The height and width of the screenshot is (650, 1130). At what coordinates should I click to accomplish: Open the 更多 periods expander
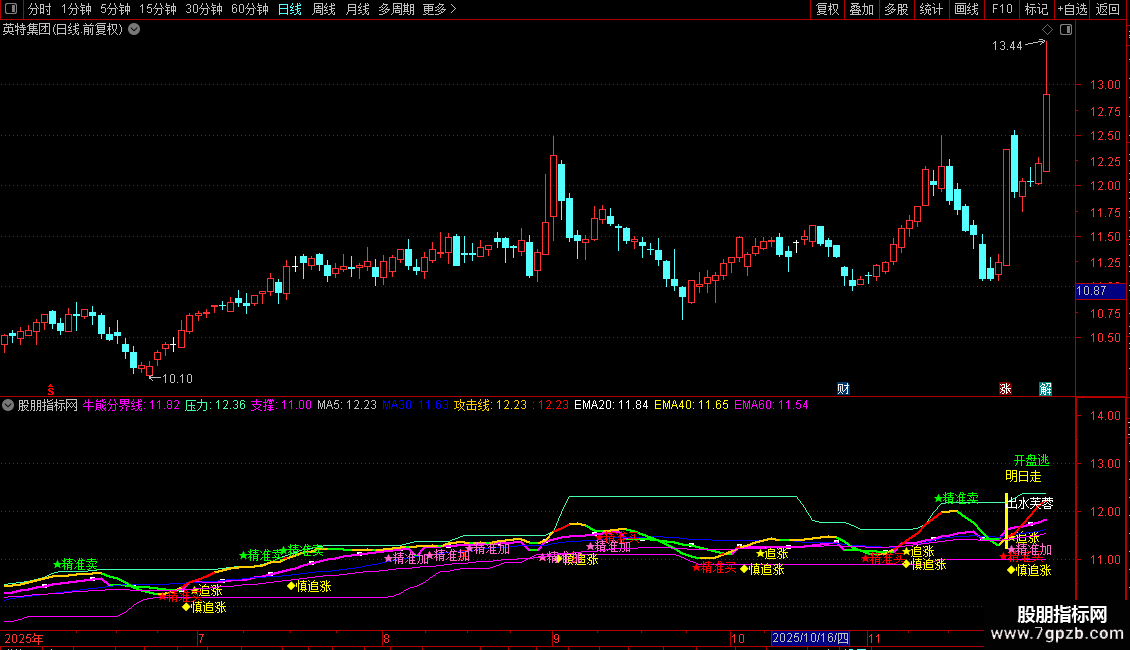[x=439, y=9]
